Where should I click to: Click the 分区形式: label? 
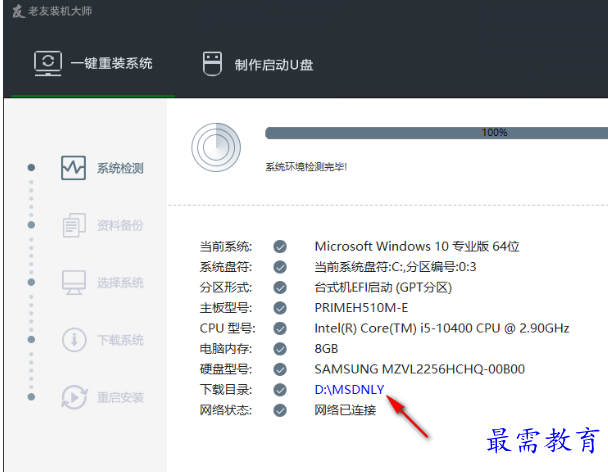point(226,287)
